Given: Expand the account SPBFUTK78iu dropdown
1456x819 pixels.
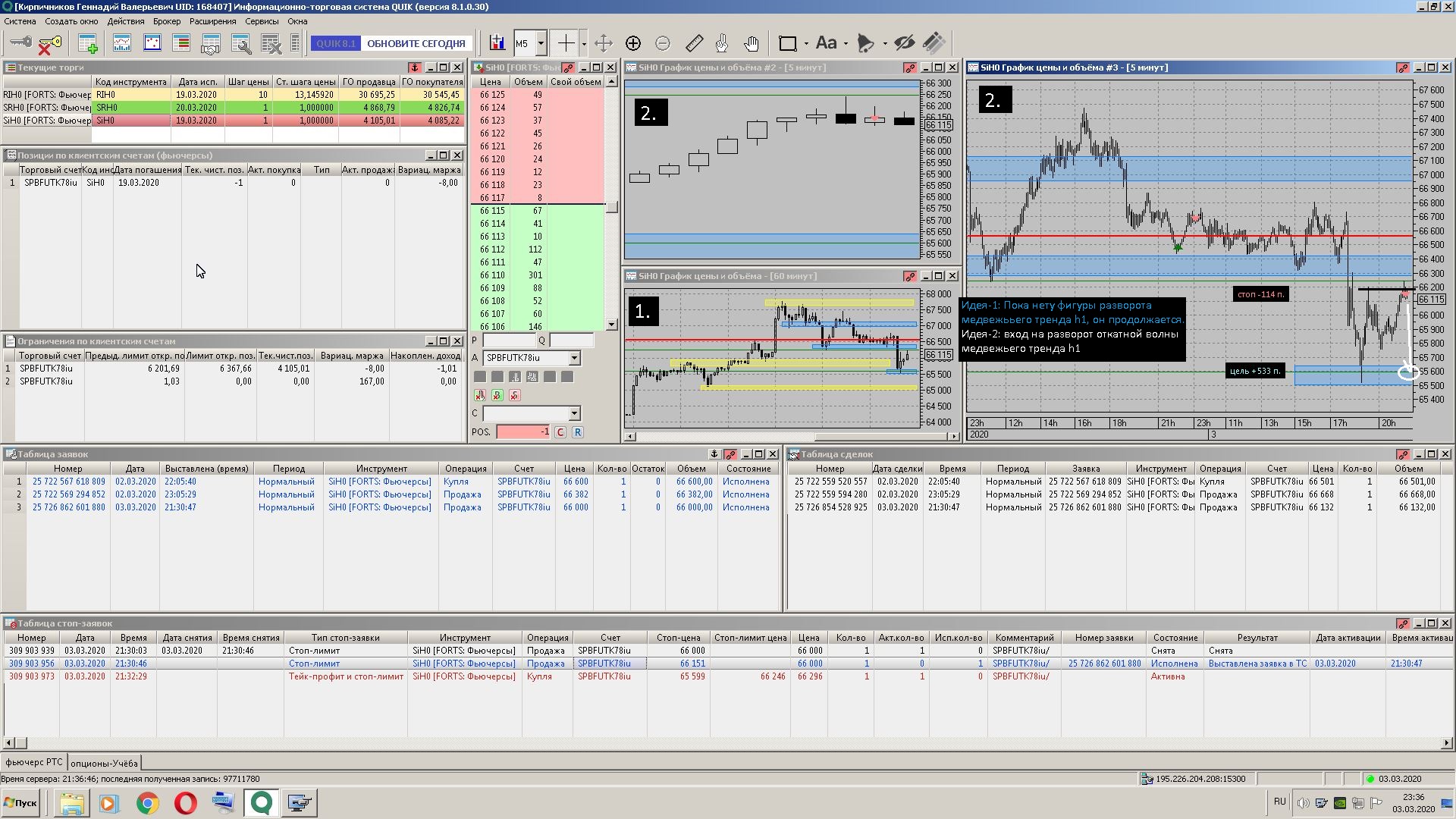Looking at the screenshot, I should [x=574, y=358].
